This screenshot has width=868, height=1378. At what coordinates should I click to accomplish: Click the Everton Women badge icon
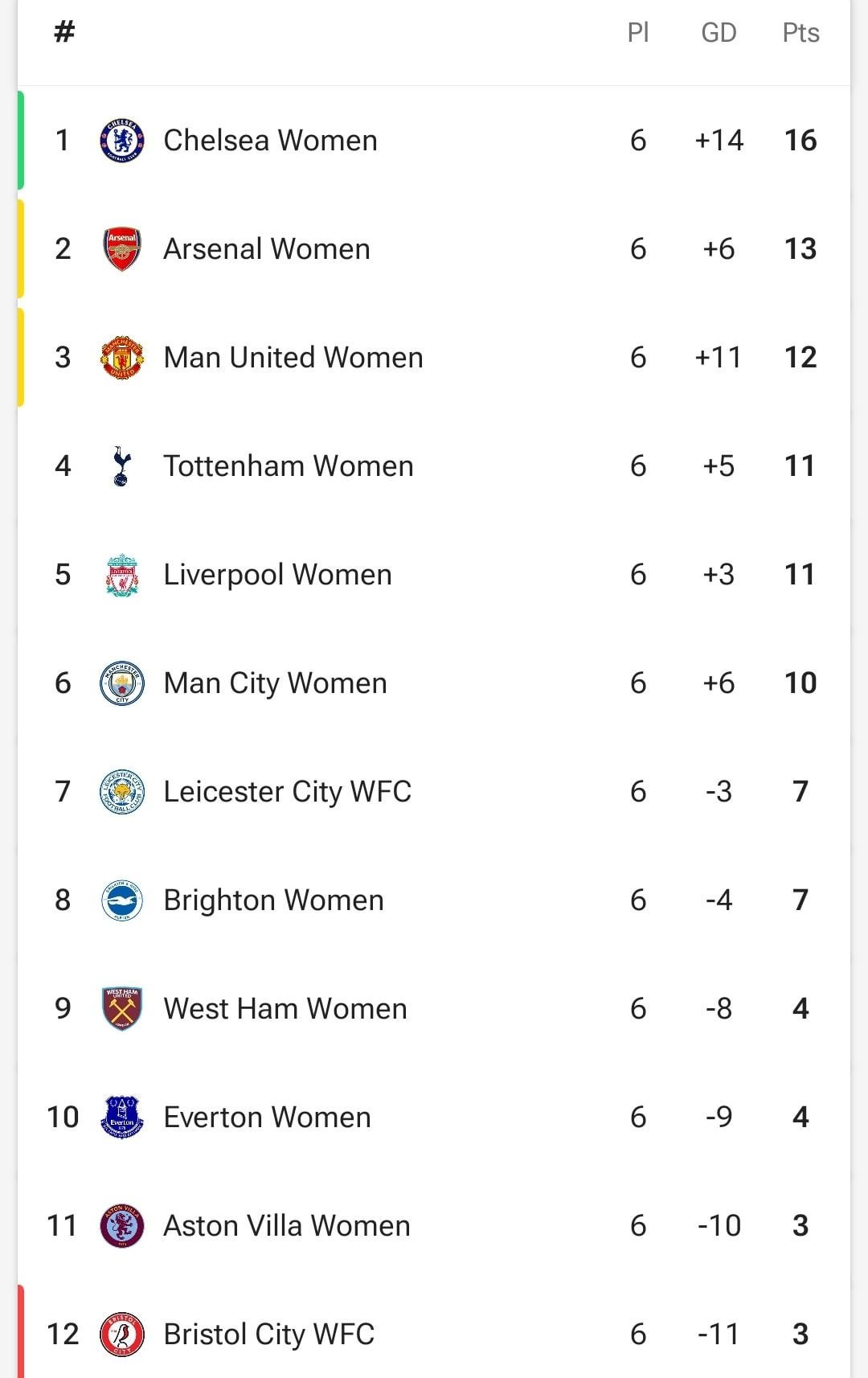[122, 1118]
